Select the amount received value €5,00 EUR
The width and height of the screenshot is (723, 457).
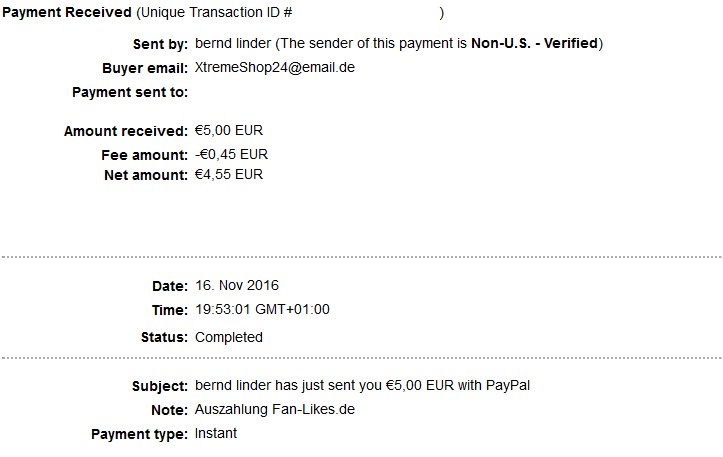click(229, 131)
